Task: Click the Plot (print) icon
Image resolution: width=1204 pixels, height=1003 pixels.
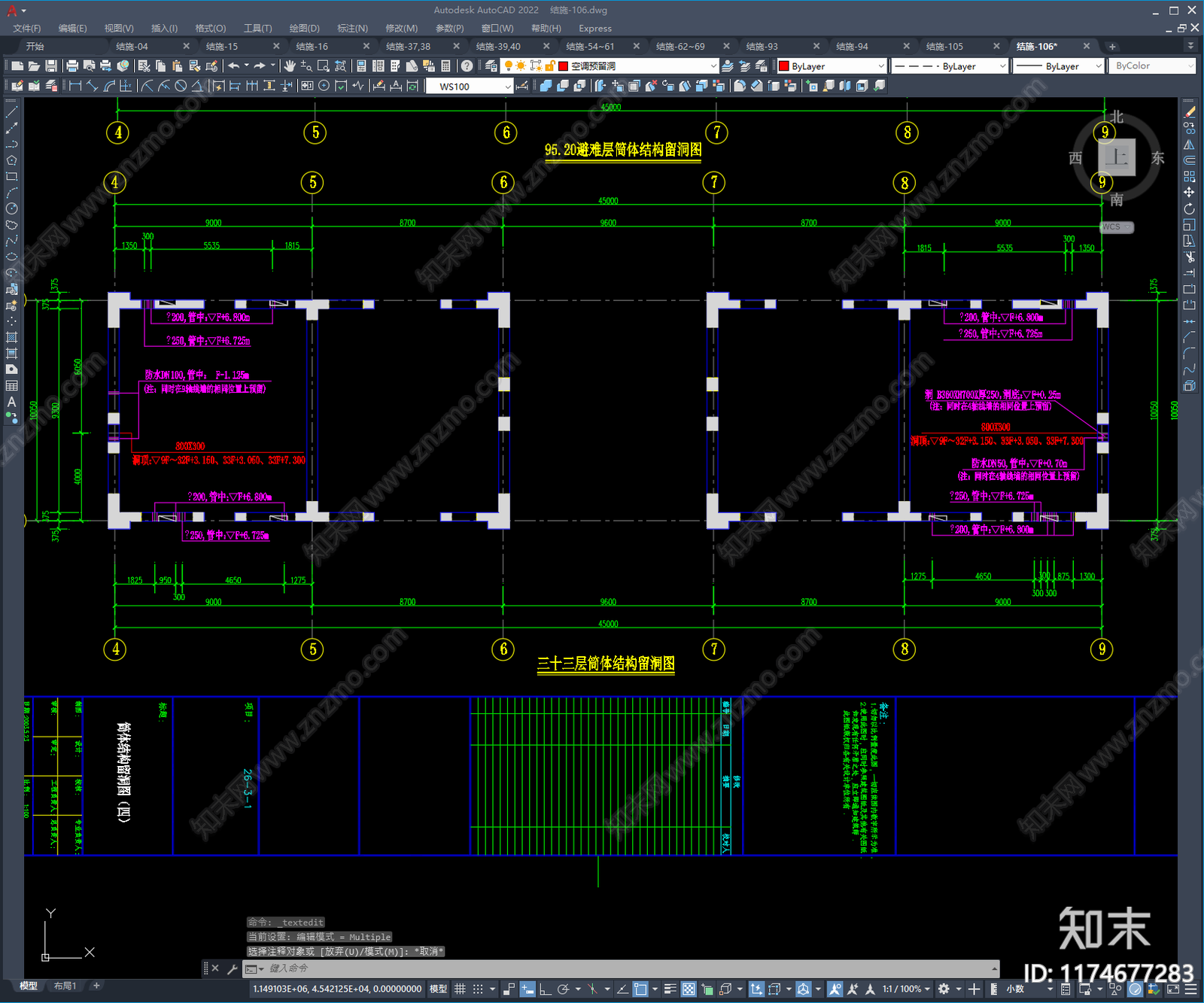Action: pos(72,66)
